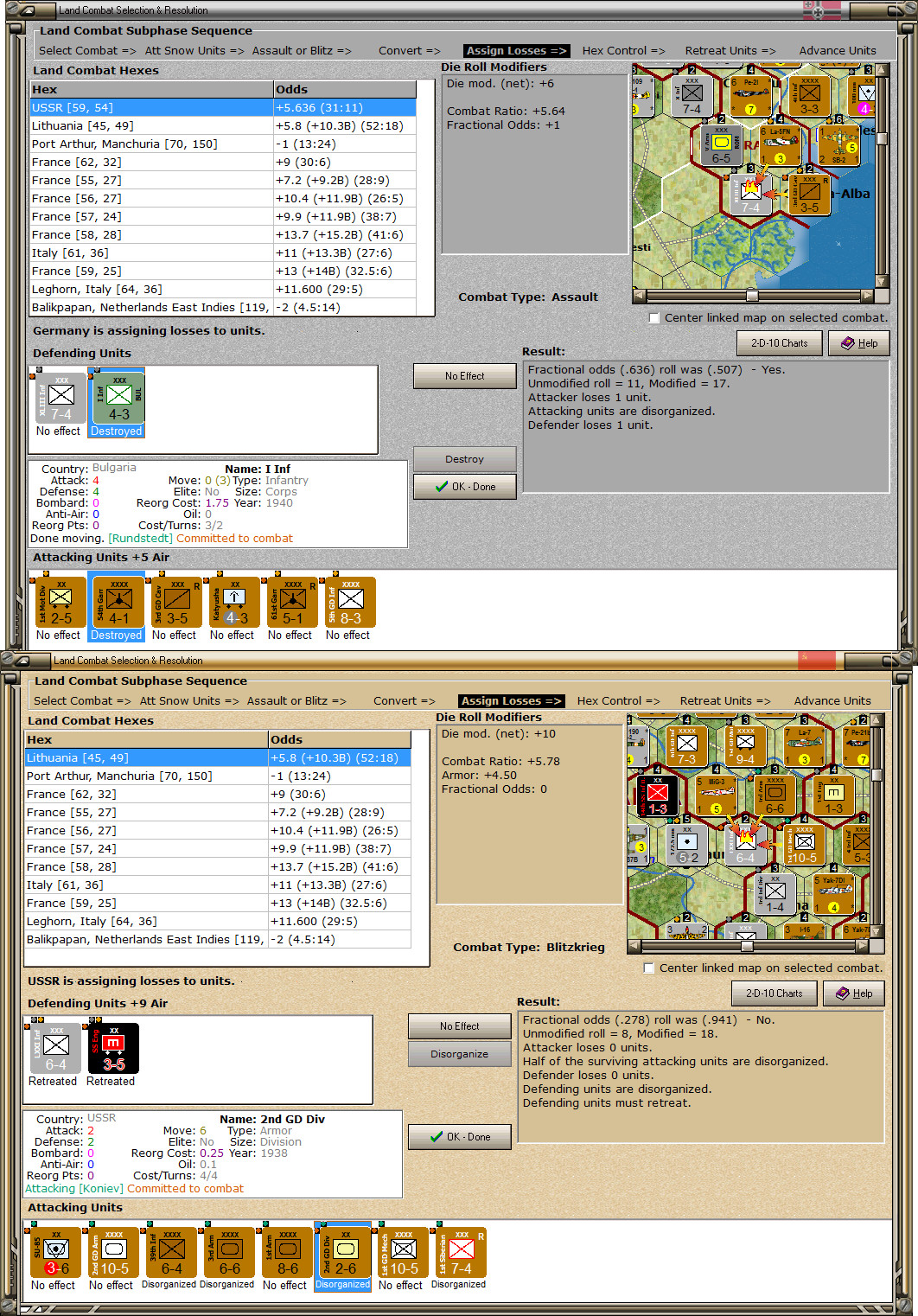Click vertical map scrollbar in USSR's window

[x=877, y=827]
